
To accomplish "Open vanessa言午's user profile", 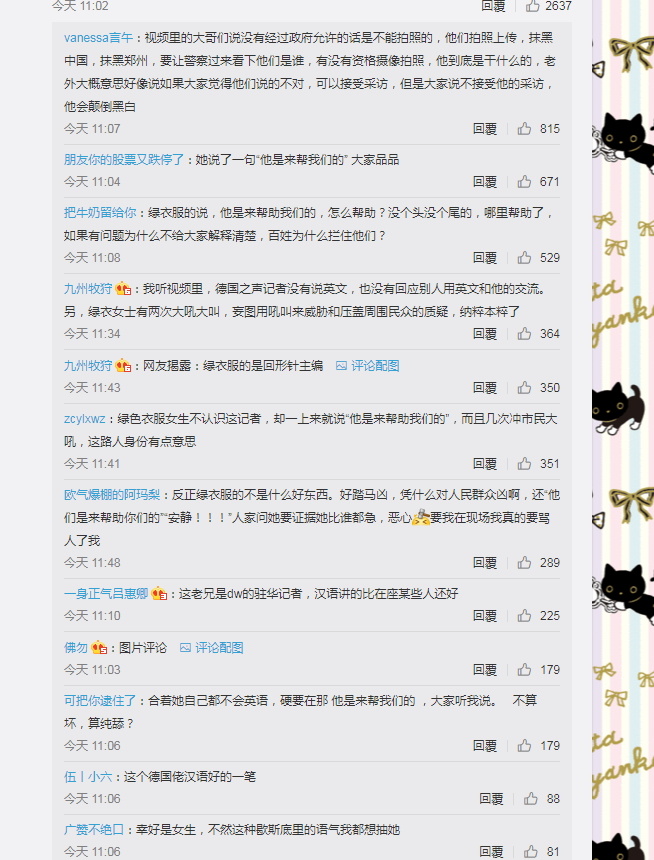I will point(98,38).
